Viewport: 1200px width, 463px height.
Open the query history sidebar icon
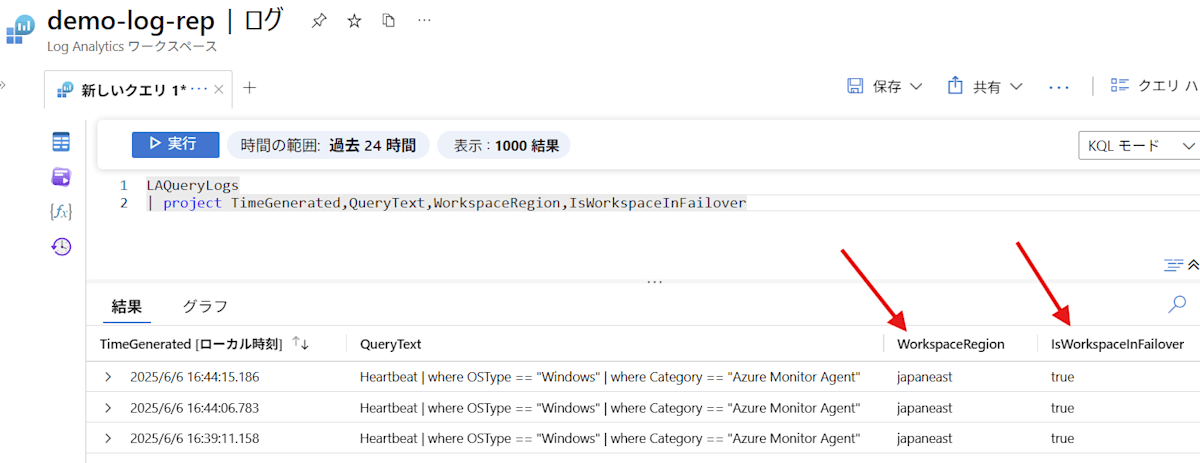tap(61, 246)
